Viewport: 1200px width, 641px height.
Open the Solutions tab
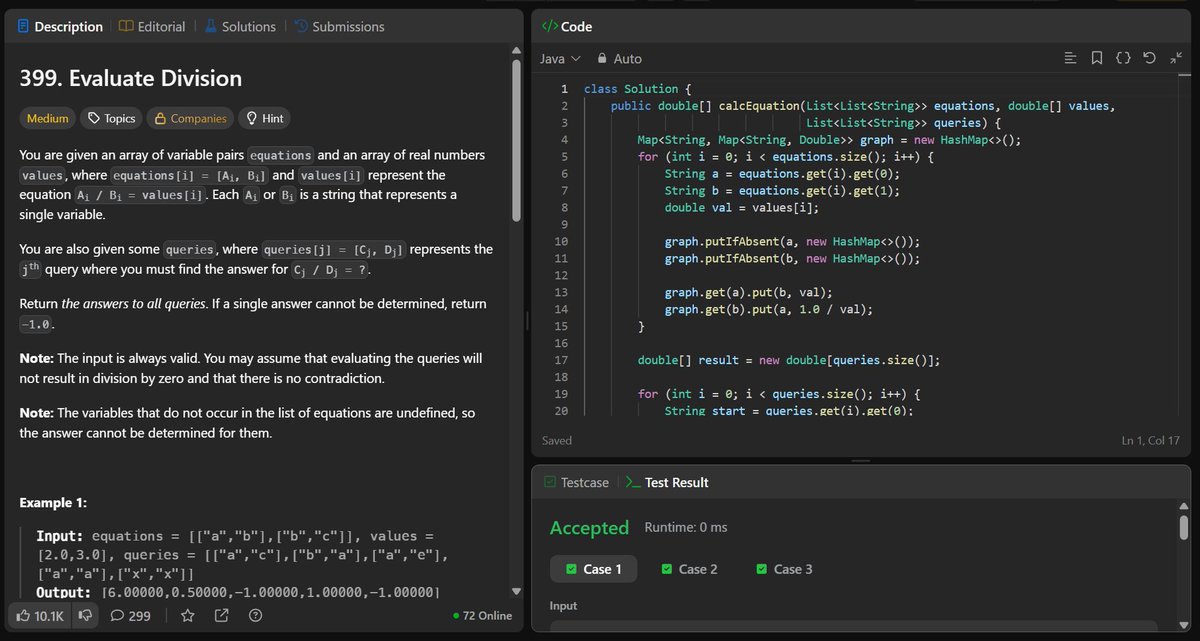click(240, 27)
